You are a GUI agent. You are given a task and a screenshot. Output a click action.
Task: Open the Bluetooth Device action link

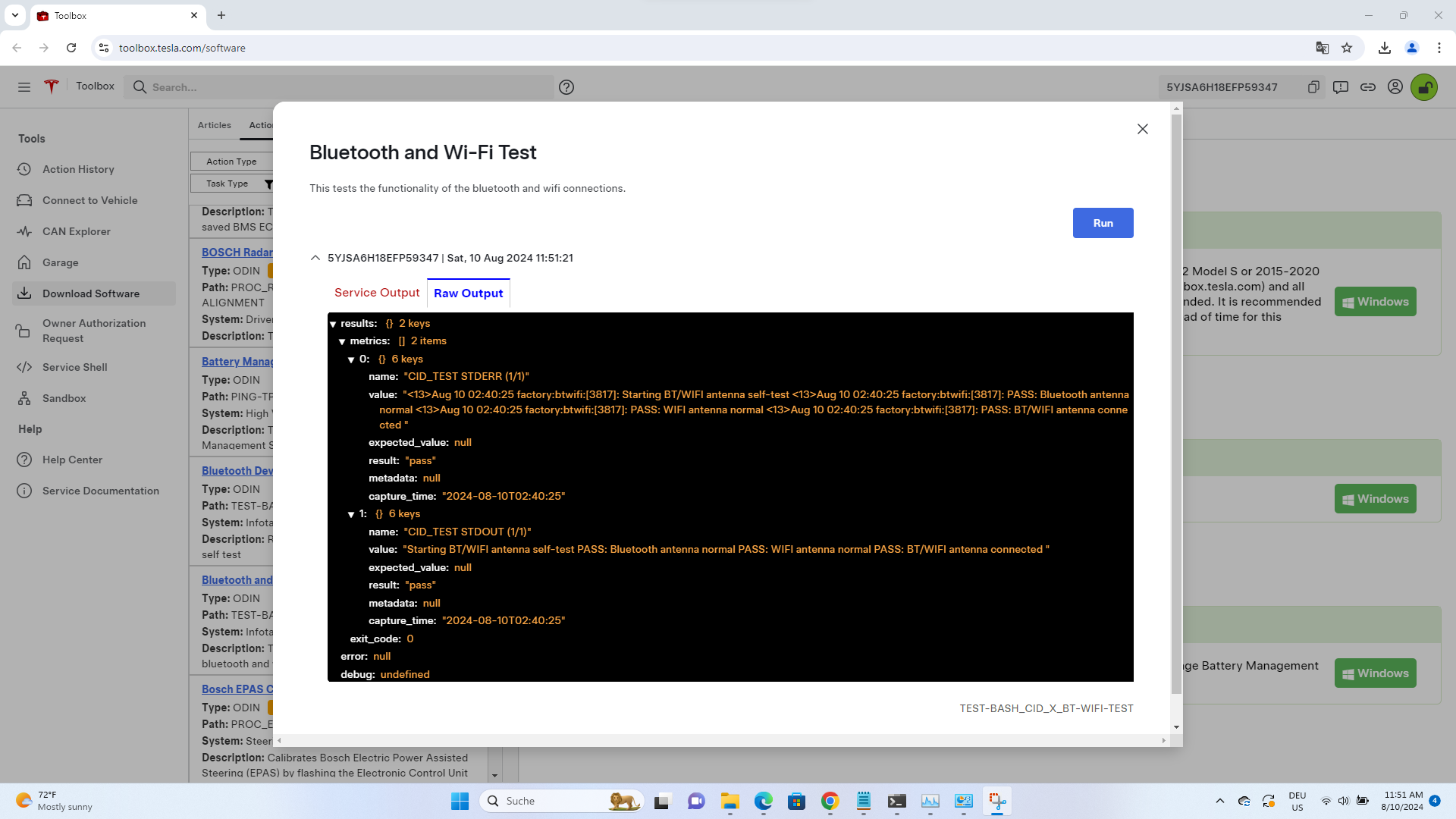pos(237,471)
